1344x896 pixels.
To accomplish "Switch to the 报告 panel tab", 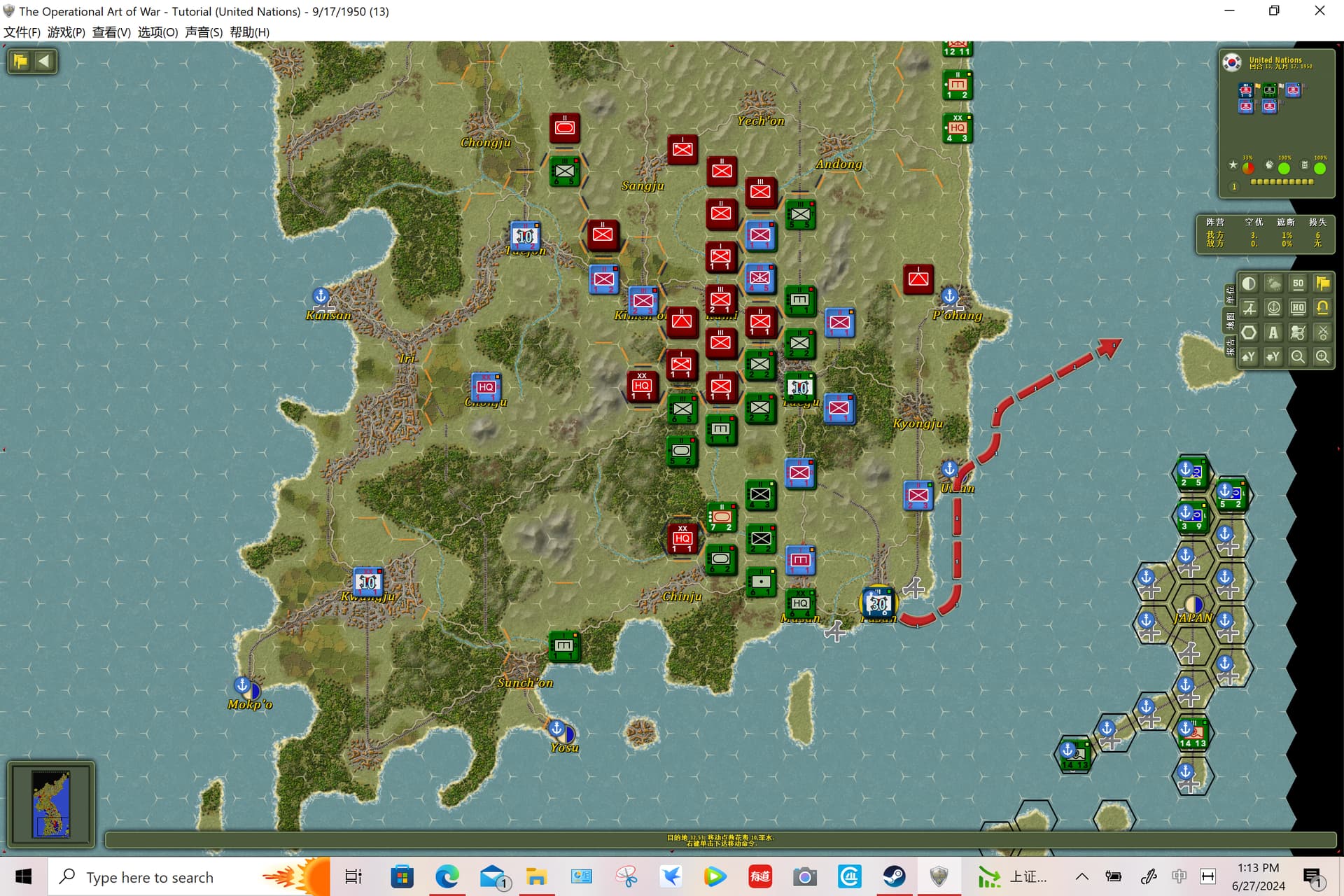I will [x=1230, y=346].
